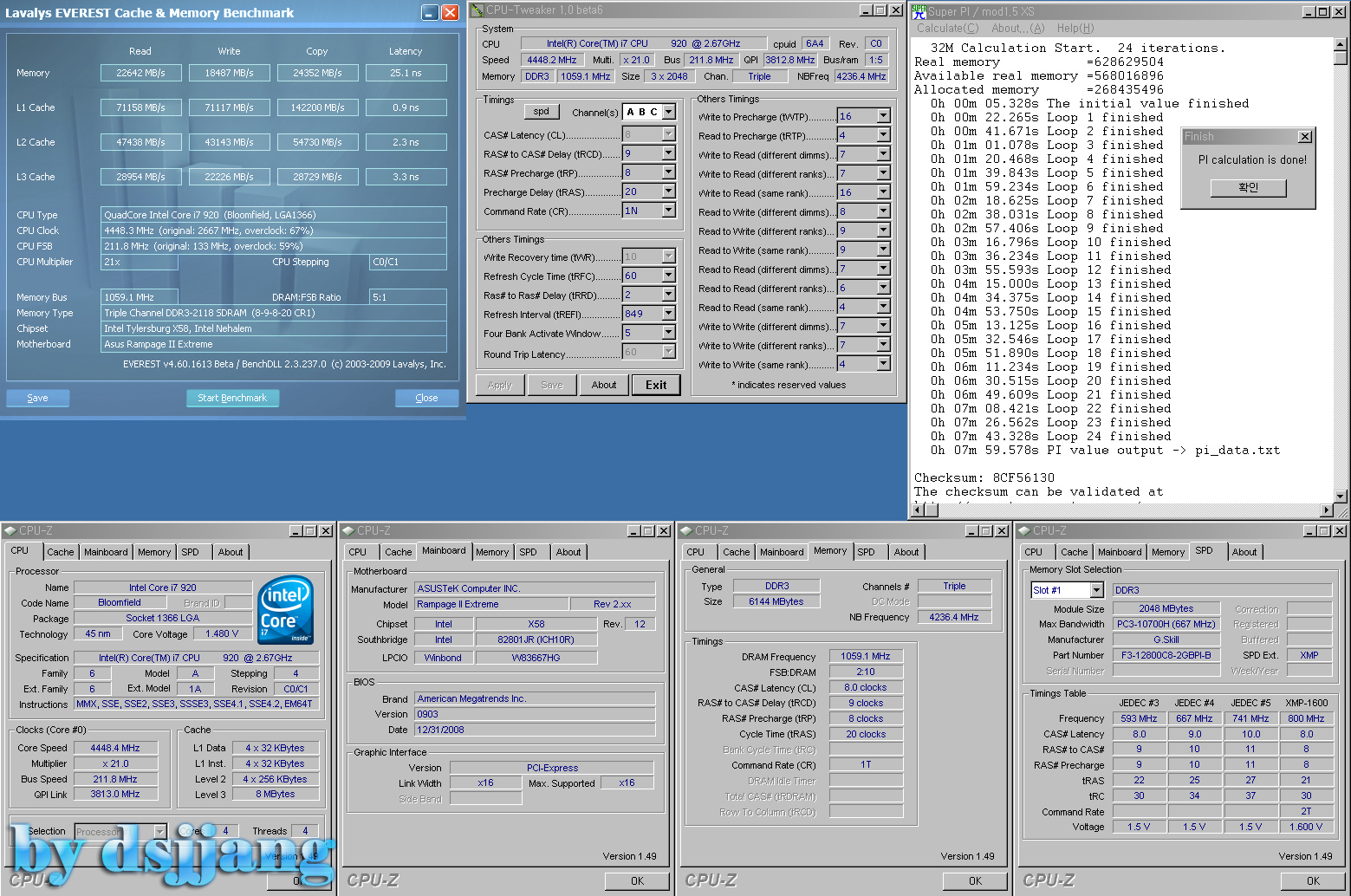Viewport: 1351px width, 896px height.
Task: Open the About menu in Super PI
Action: click(x=1018, y=28)
